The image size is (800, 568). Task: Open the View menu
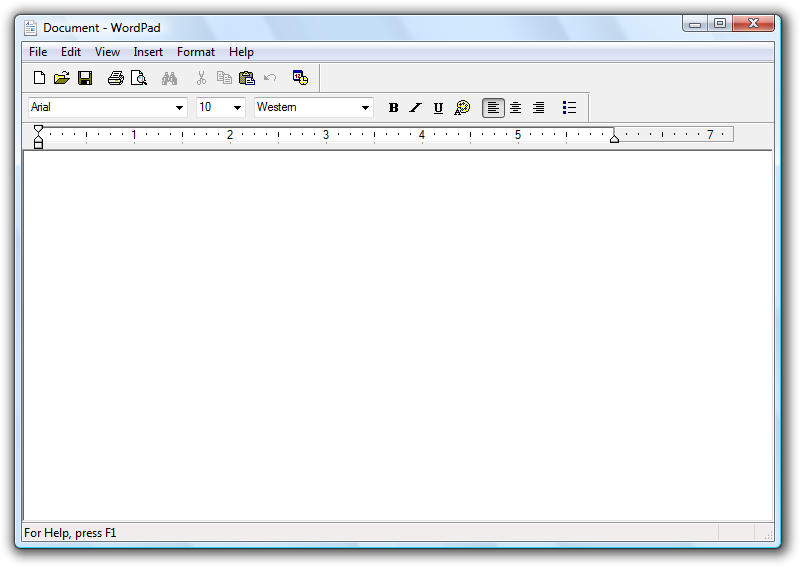[x=107, y=52]
